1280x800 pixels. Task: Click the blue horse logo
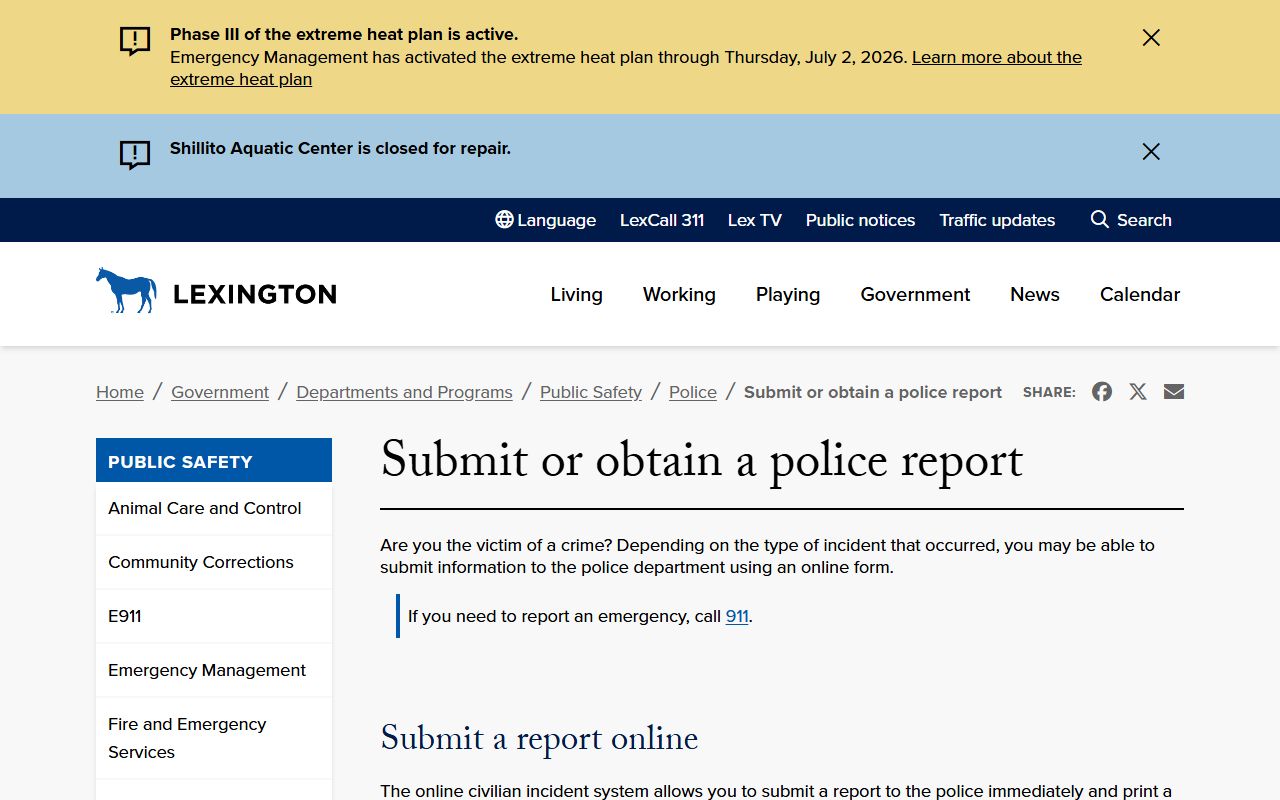point(126,291)
